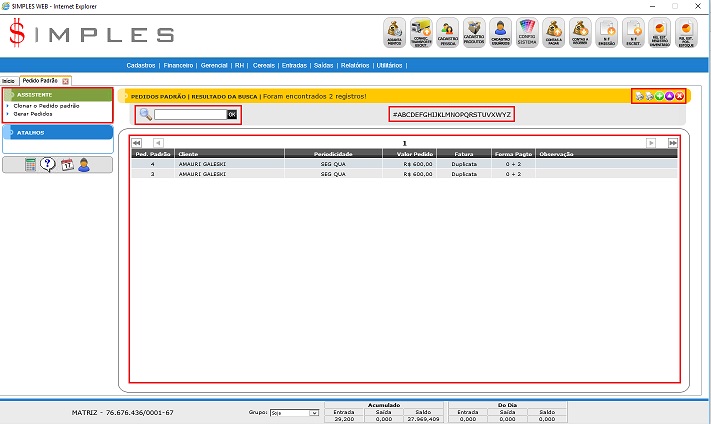Open the Cadastro Produtos toolbar icon

click(475, 33)
